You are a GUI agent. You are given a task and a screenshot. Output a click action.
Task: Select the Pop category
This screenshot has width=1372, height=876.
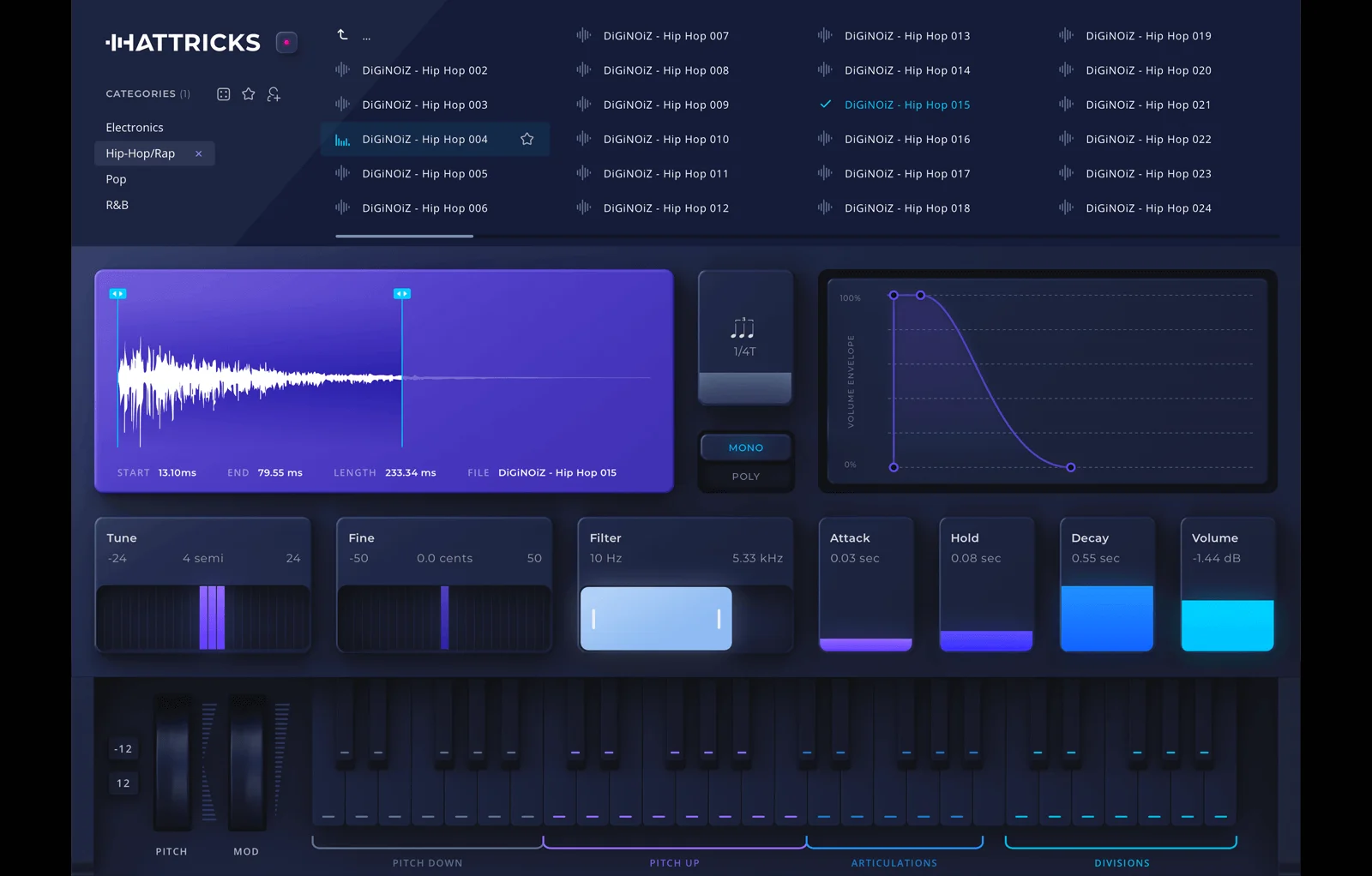pos(116,179)
